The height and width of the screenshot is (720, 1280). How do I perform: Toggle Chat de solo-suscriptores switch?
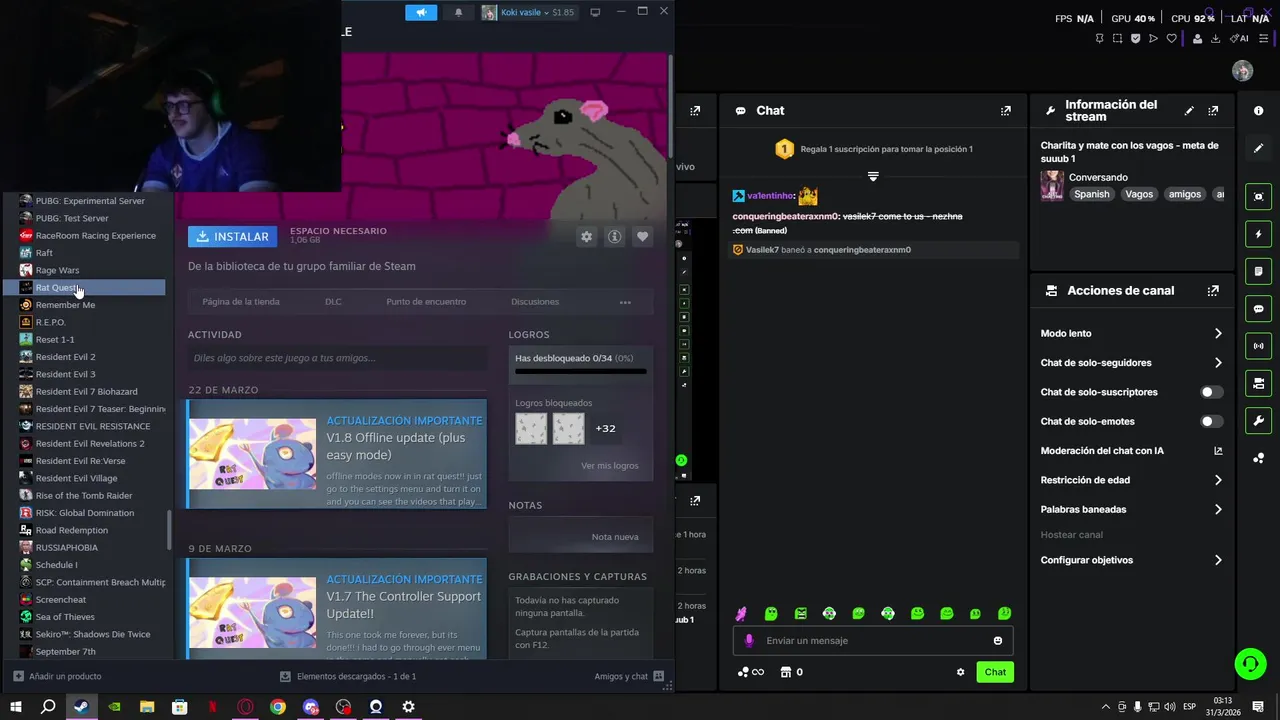1211,392
